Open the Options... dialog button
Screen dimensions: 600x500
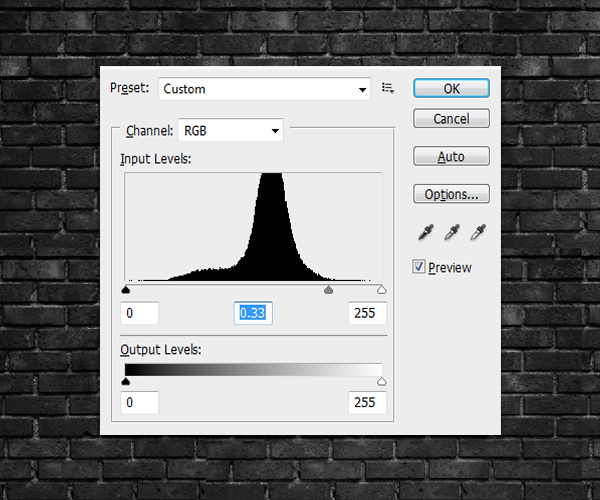451,194
